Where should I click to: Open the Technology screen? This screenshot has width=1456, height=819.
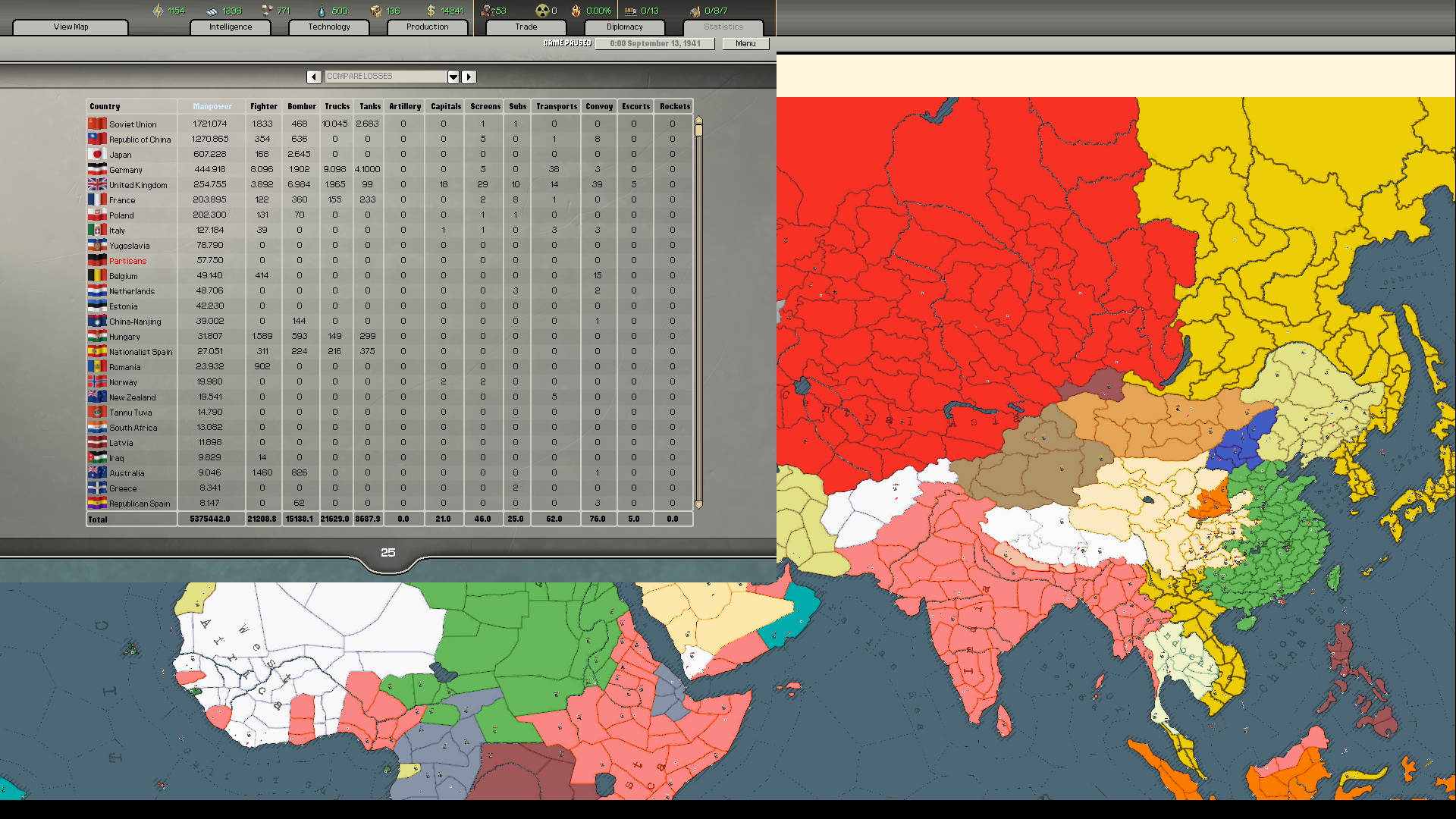(x=328, y=27)
